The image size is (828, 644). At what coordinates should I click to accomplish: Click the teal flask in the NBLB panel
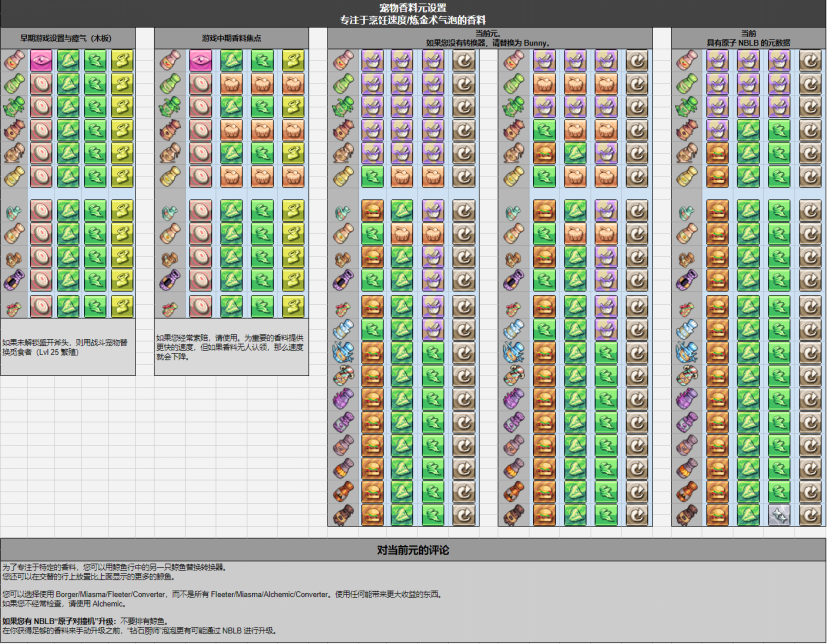687,212
